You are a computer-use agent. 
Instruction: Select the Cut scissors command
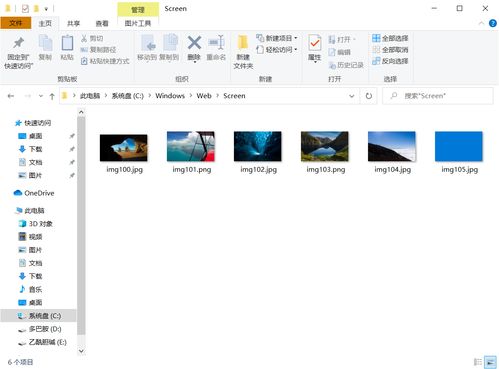92,38
